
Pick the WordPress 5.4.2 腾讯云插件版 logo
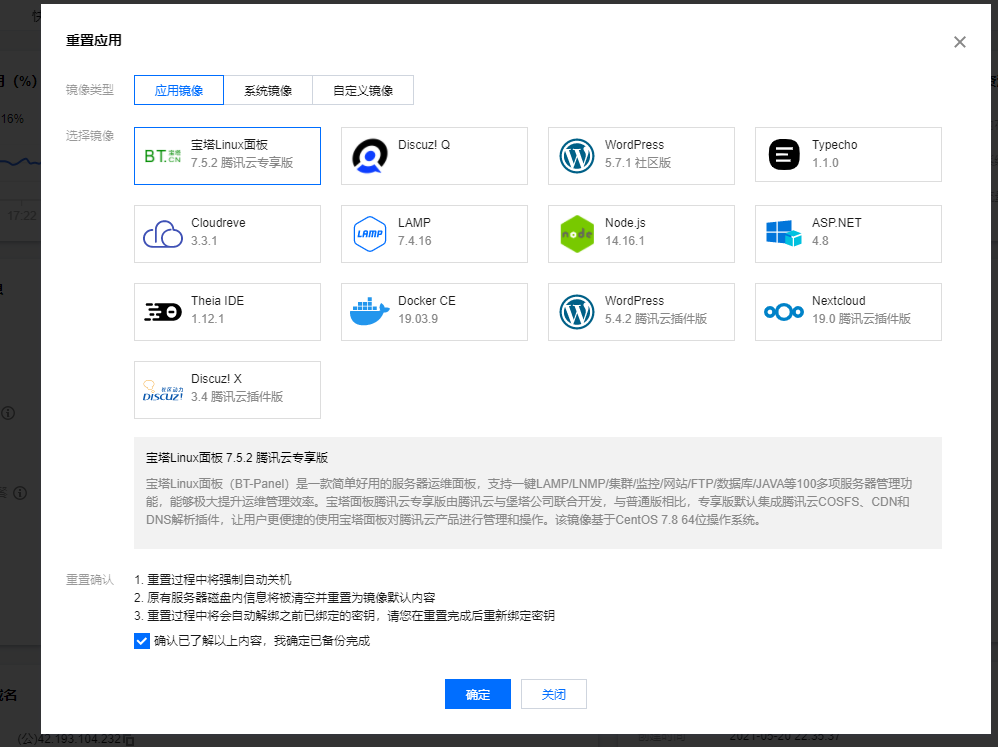pos(577,312)
